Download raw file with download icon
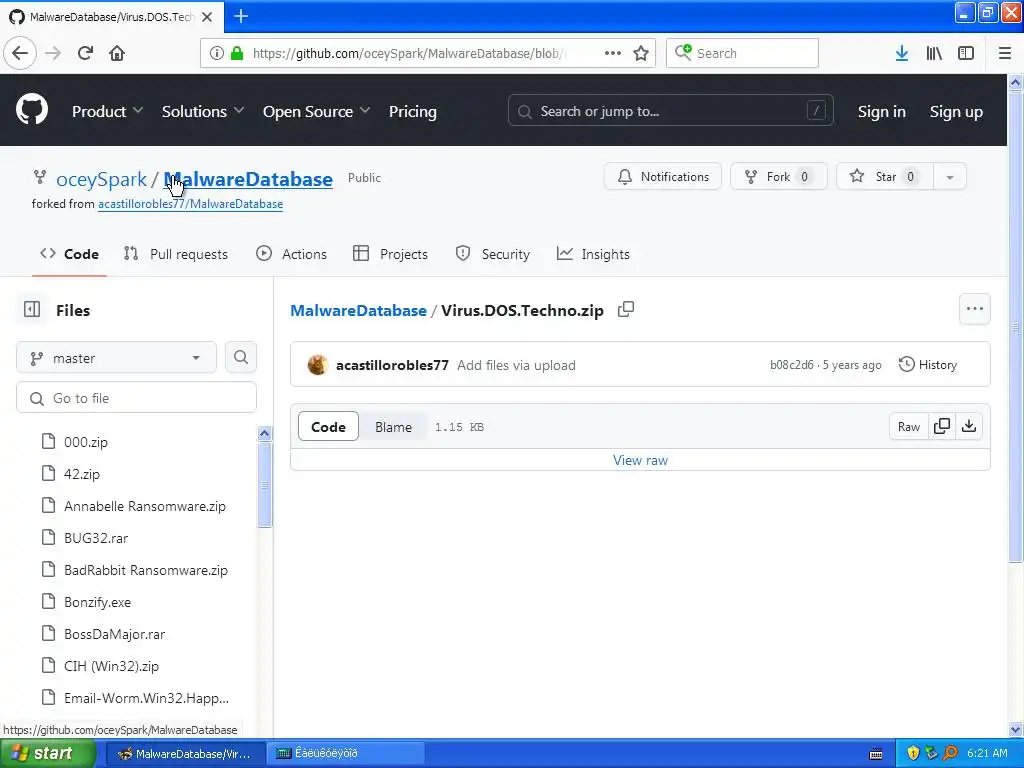This screenshot has width=1024, height=768. point(969,426)
